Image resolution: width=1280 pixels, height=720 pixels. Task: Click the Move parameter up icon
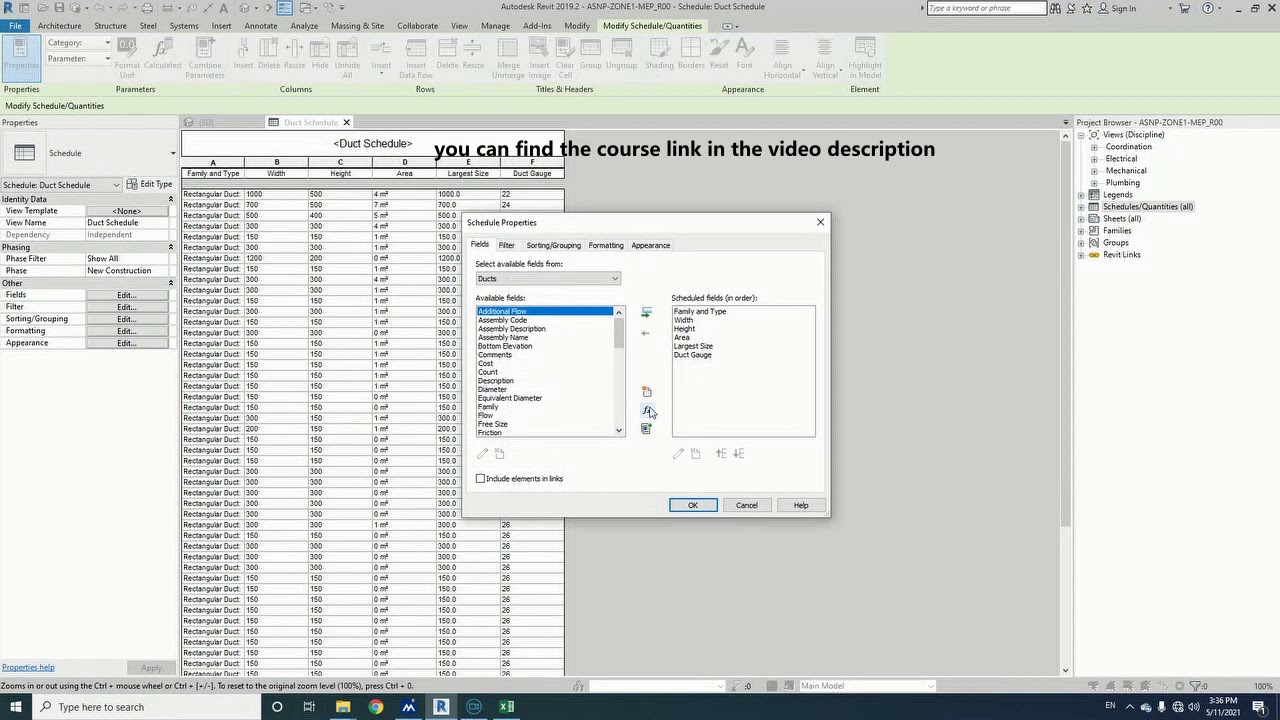[720, 454]
